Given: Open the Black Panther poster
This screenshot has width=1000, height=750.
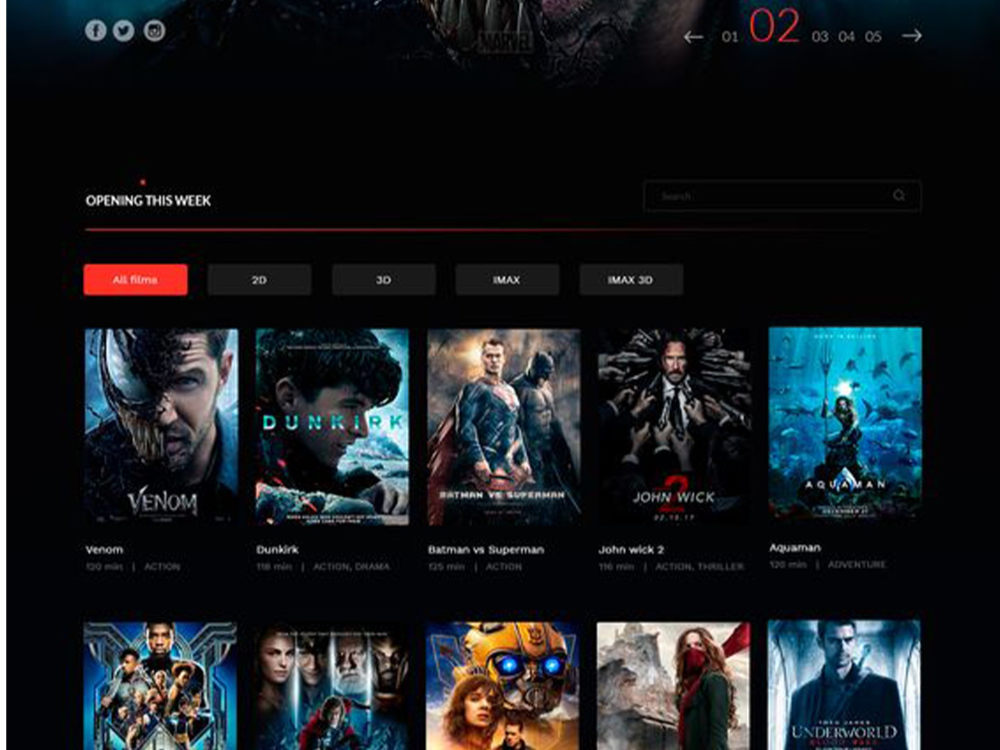Looking at the screenshot, I should coord(160,686).
